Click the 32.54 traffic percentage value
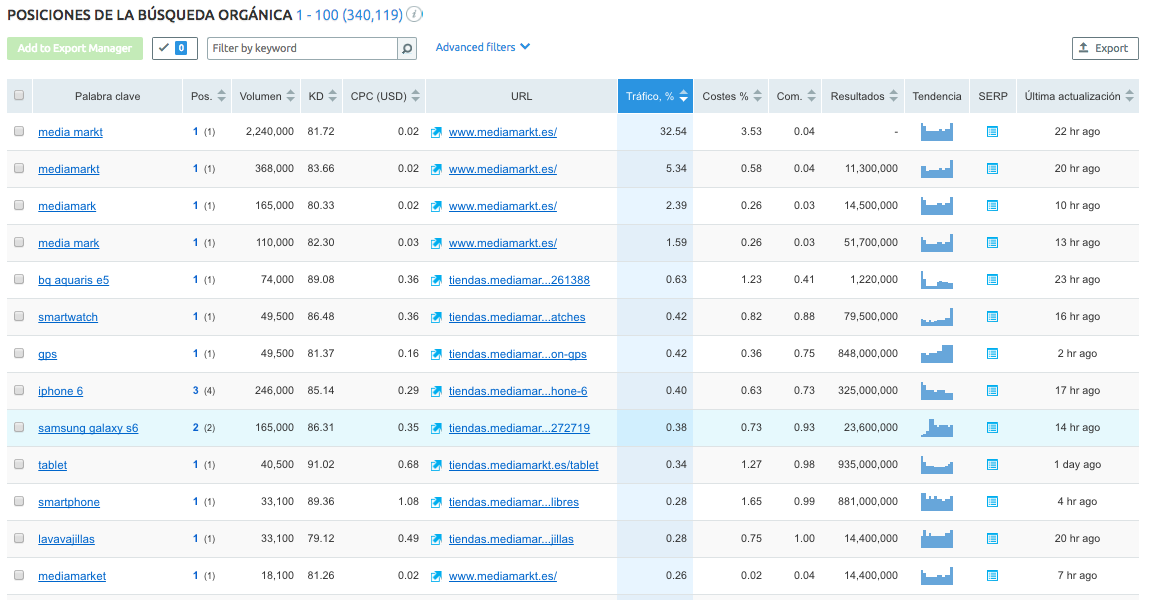Screen dimensions: 1159x600 (x=673, y=132)
